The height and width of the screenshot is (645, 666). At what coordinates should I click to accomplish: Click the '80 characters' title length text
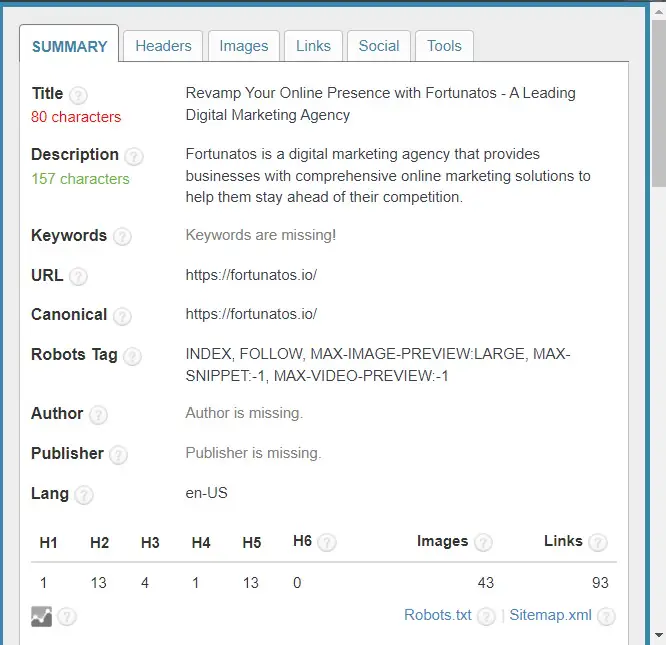76,117
